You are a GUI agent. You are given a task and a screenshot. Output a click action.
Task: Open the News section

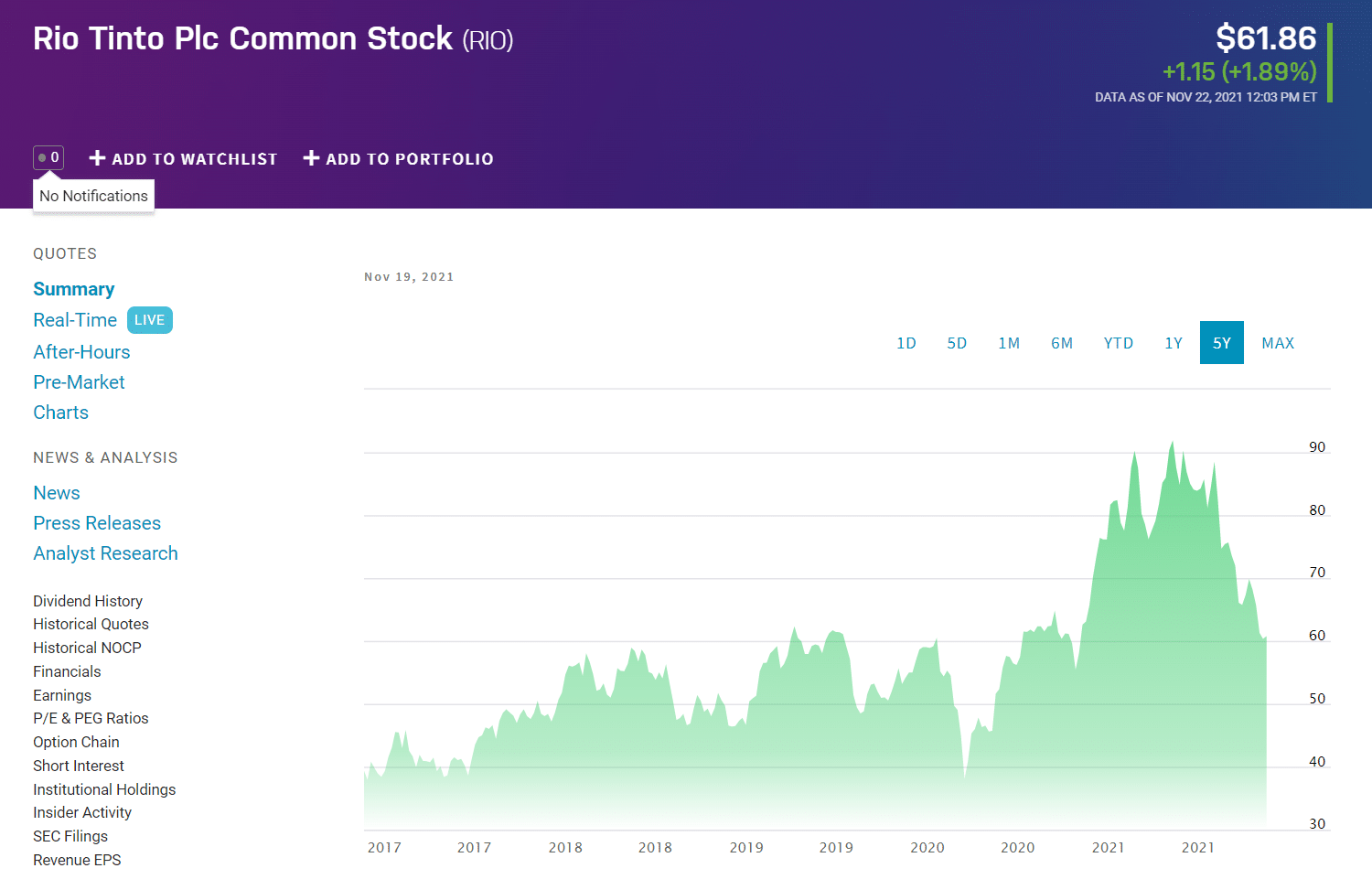(x=57, y=493)
